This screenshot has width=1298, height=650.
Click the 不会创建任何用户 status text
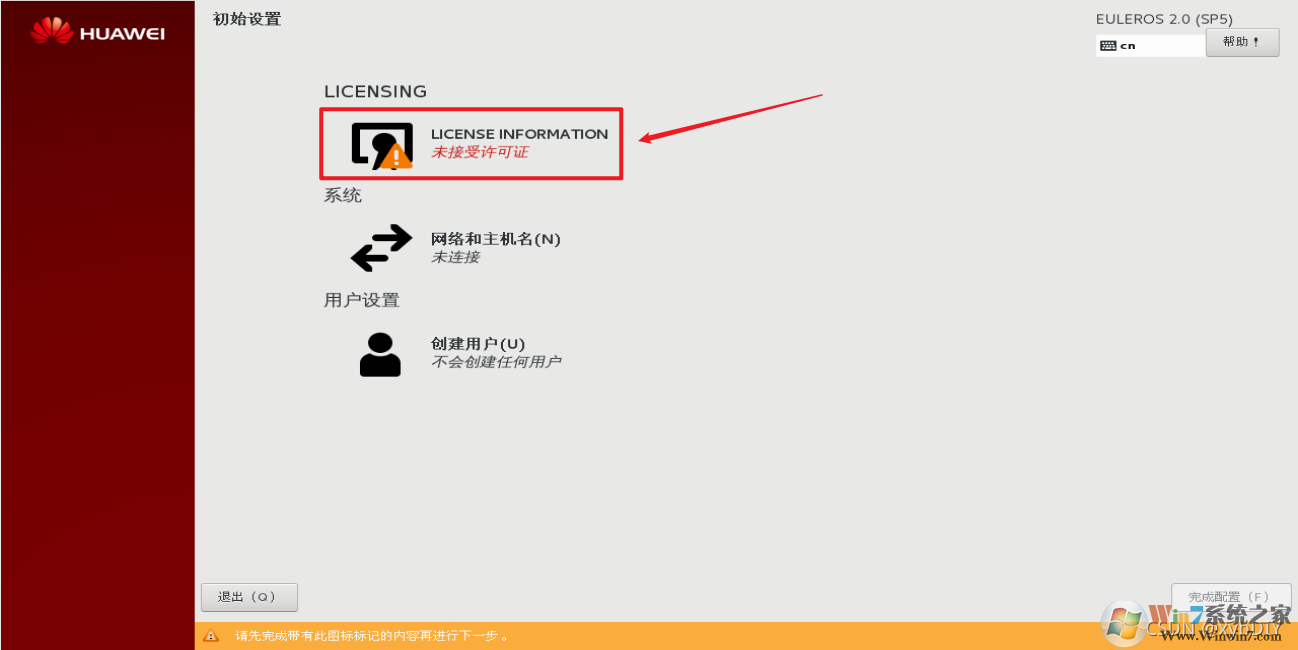tap(495, 362)
